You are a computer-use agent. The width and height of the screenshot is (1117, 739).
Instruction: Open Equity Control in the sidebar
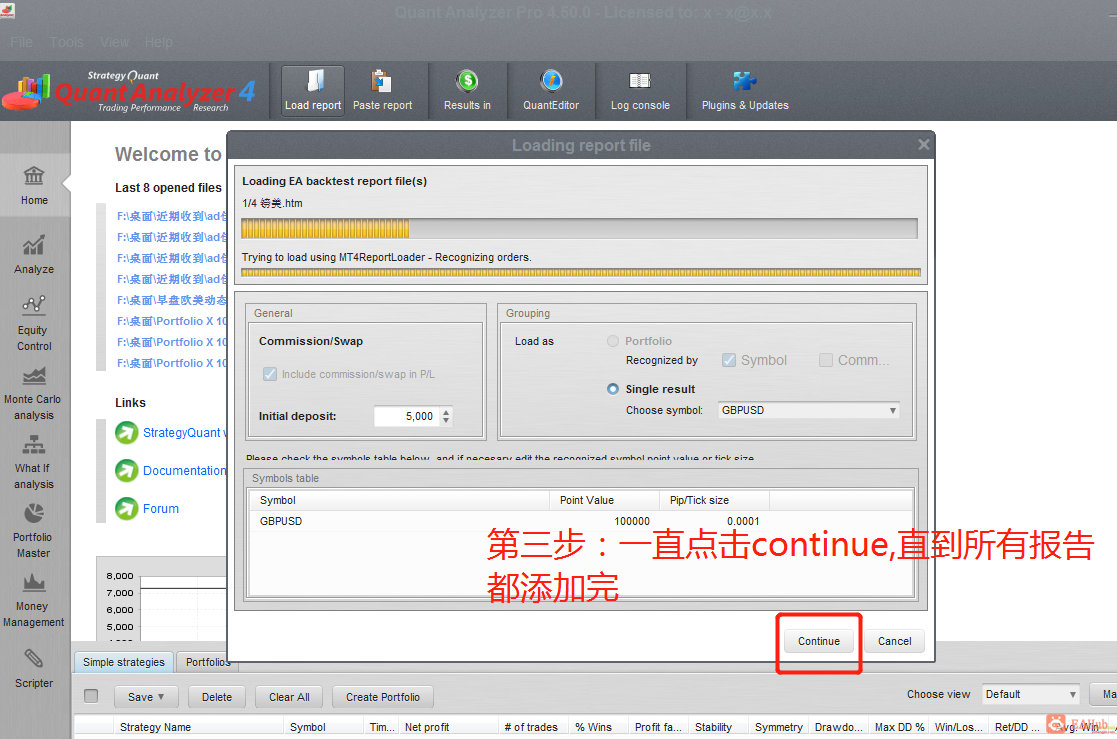[34, 324]
